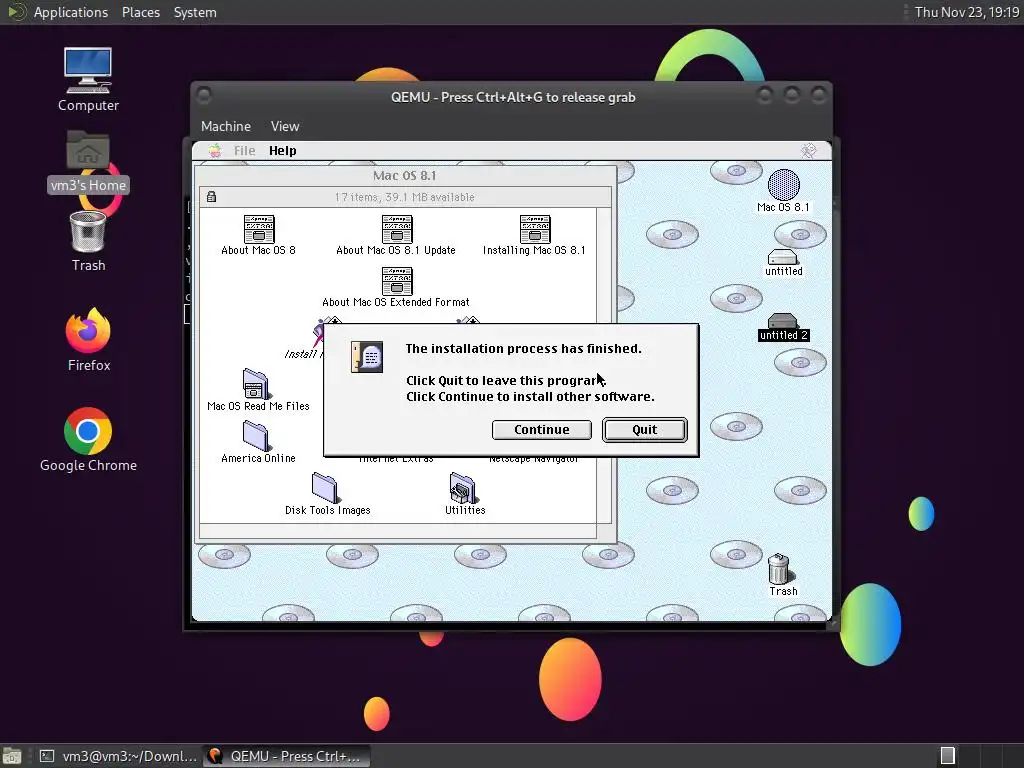
Task: Click the window menu button left of QEMU title
Action: pos(204,96)
